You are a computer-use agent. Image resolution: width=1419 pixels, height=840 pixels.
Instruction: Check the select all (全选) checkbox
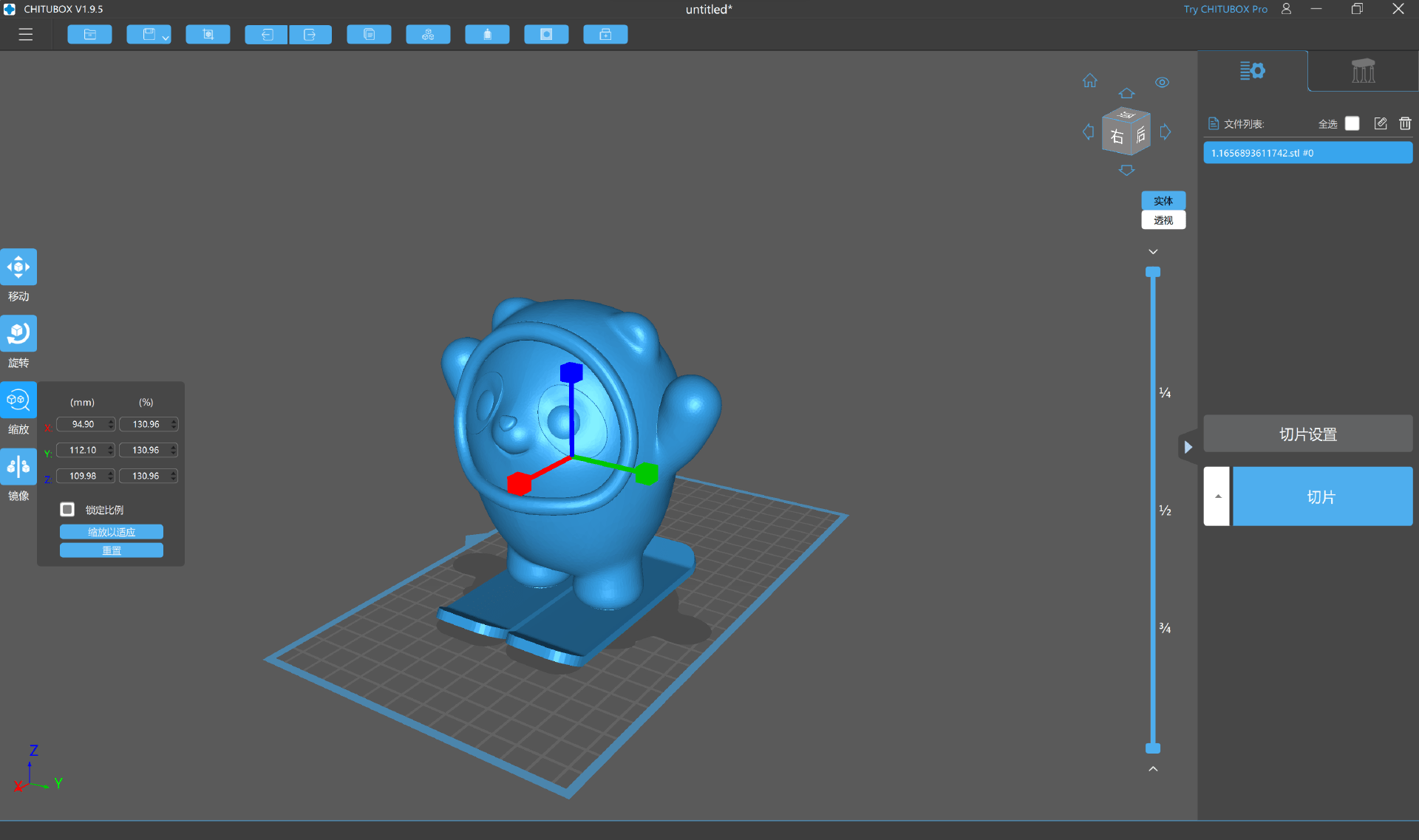[1352, 123]
